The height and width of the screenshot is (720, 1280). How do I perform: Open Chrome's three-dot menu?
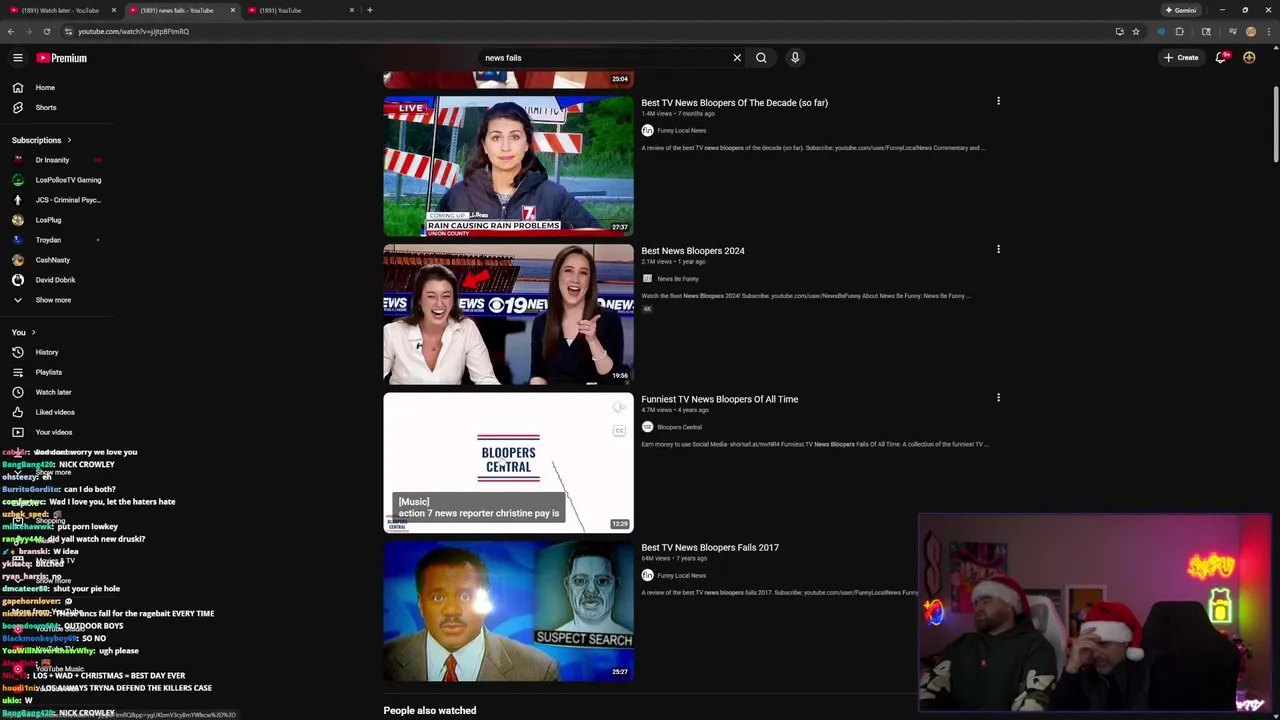[x=1268, y=31]
